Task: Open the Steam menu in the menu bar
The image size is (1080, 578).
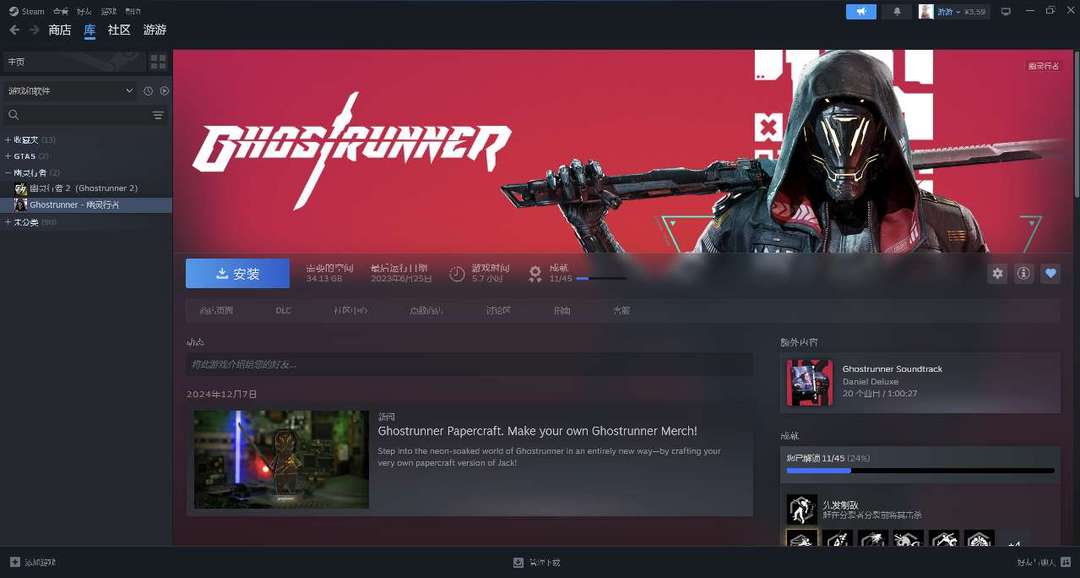Action: 27,11
